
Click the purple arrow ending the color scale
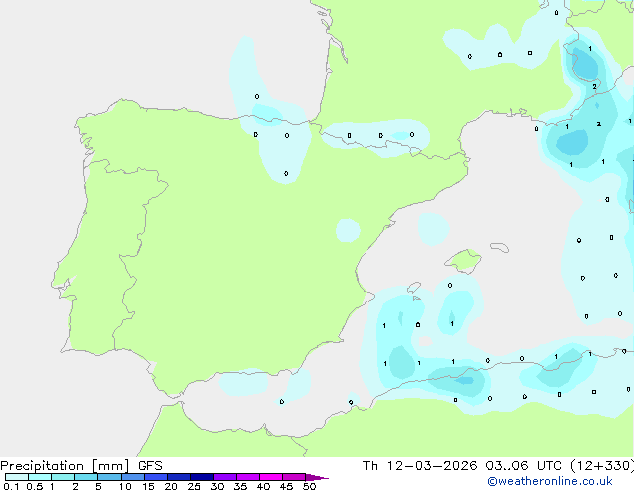pyautogui.click(x=317, y=477)
